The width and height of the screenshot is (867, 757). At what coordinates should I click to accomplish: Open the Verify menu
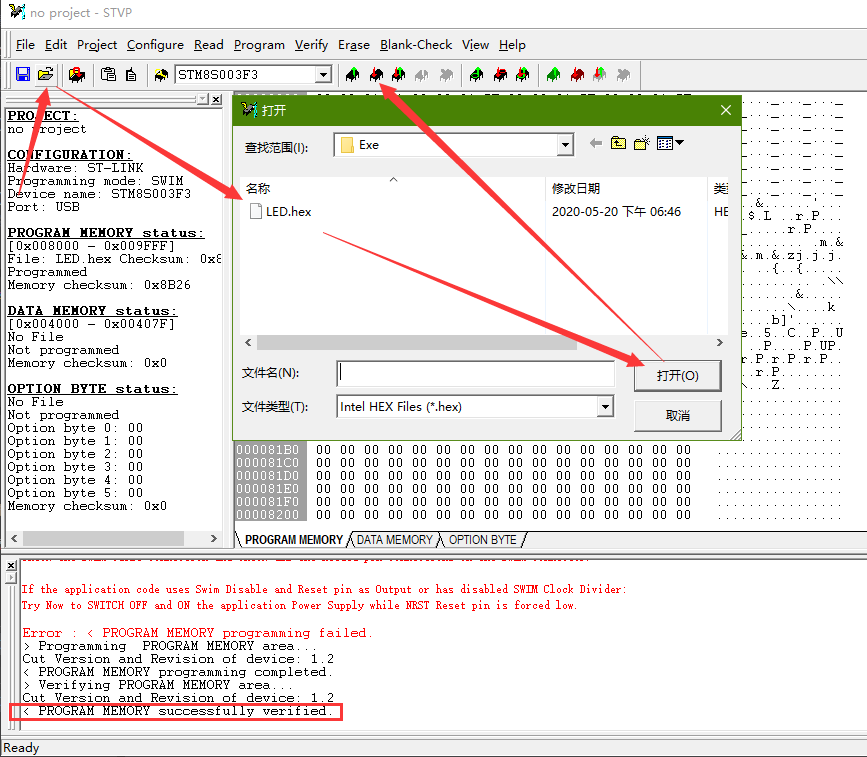(311, 45)
